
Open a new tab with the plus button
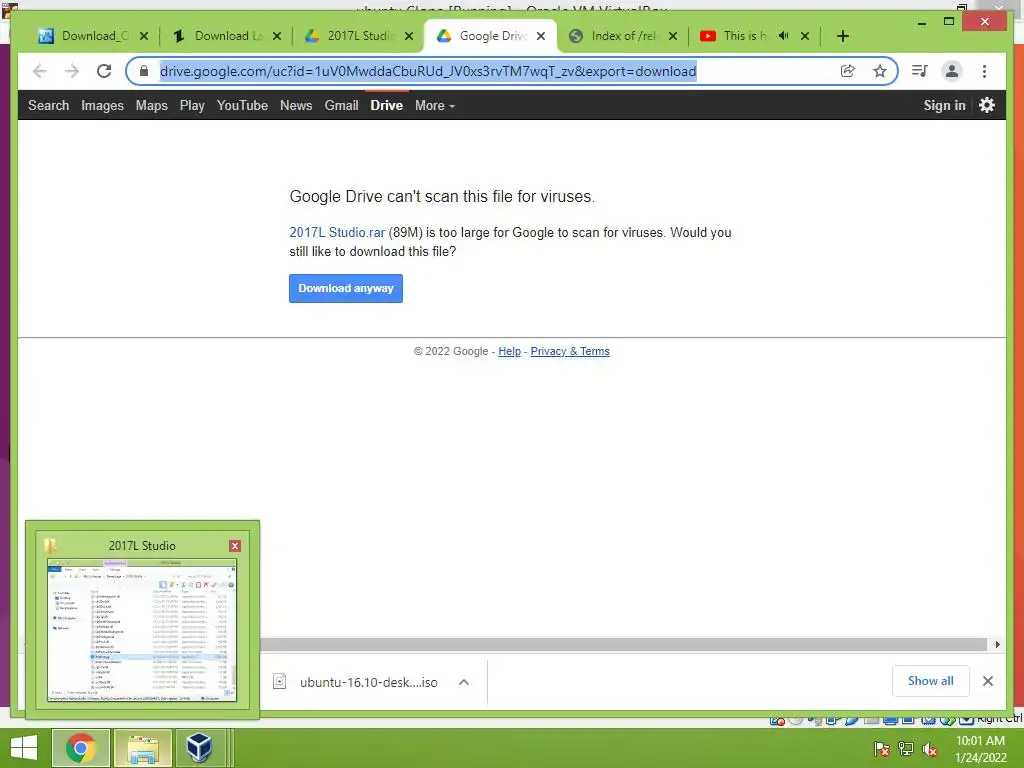tap(842, 36)
